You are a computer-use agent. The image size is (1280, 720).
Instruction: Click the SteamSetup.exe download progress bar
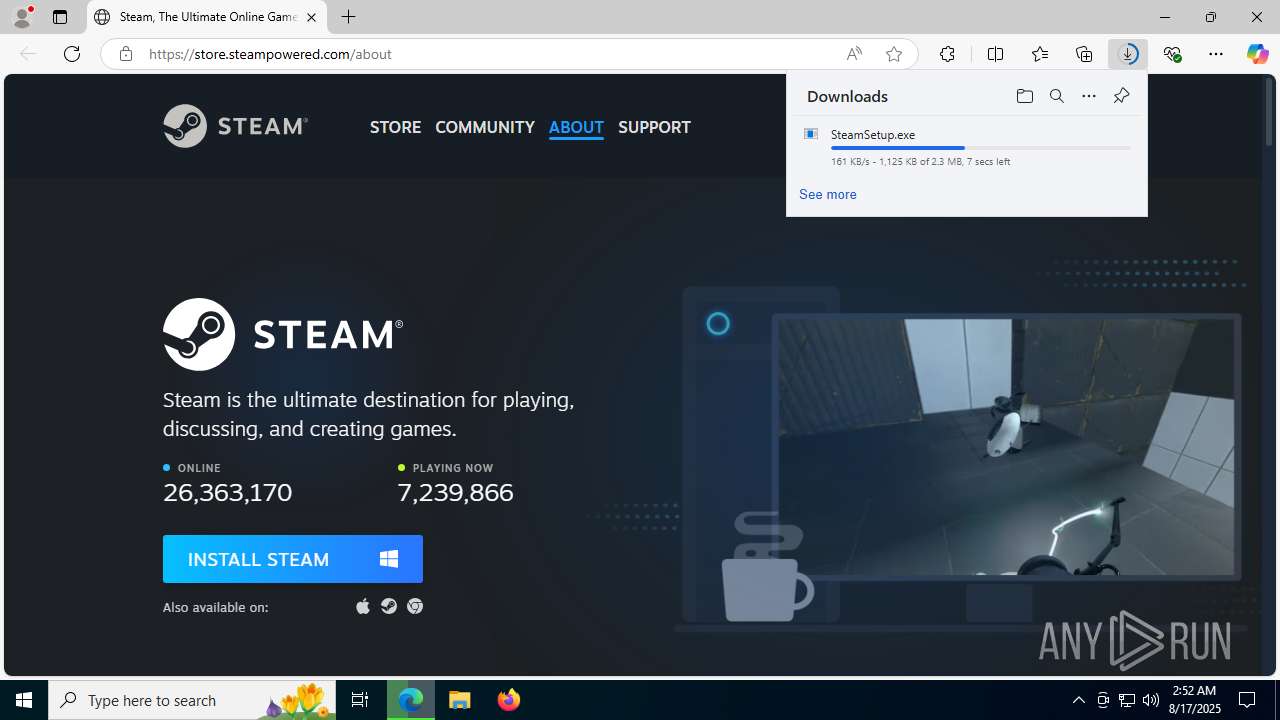981,148
